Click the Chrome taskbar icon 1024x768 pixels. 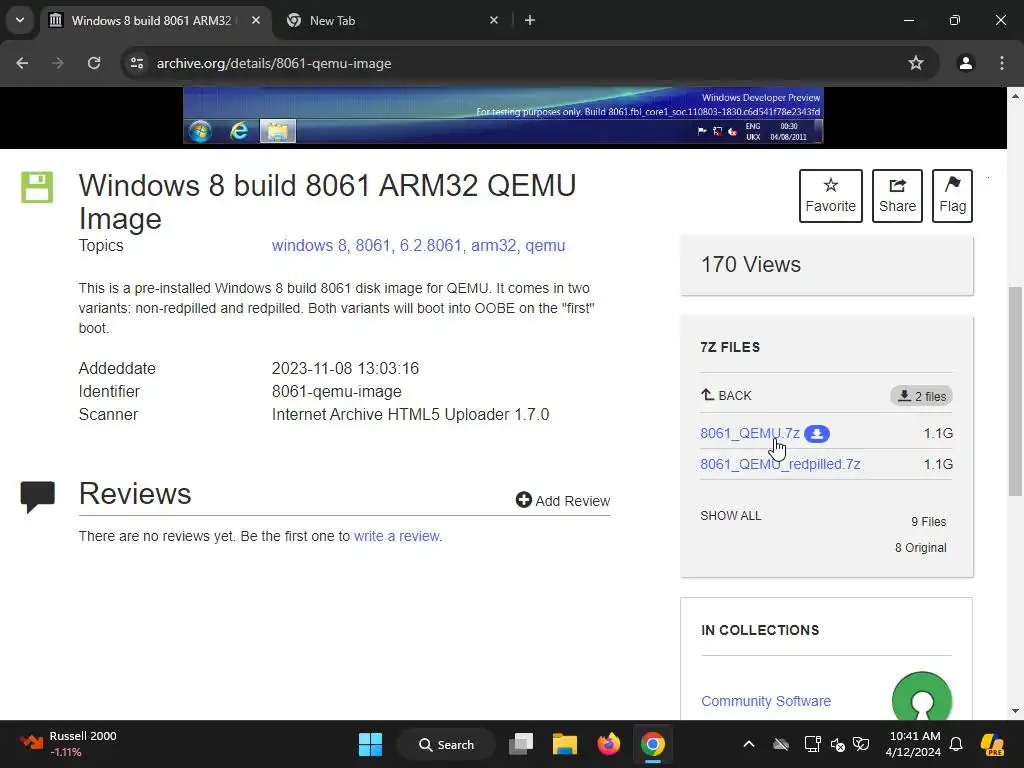[x=652, y=744]
